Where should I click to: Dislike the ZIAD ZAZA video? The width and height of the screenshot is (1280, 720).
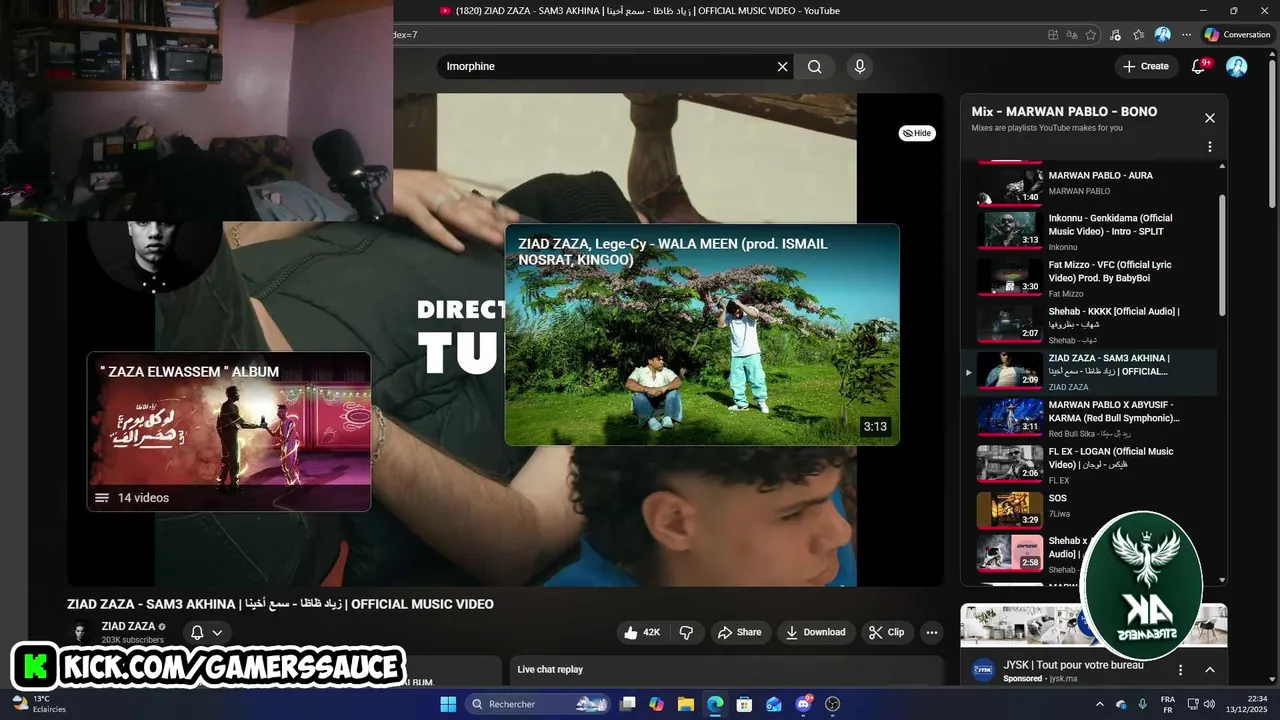coord(686,632)
